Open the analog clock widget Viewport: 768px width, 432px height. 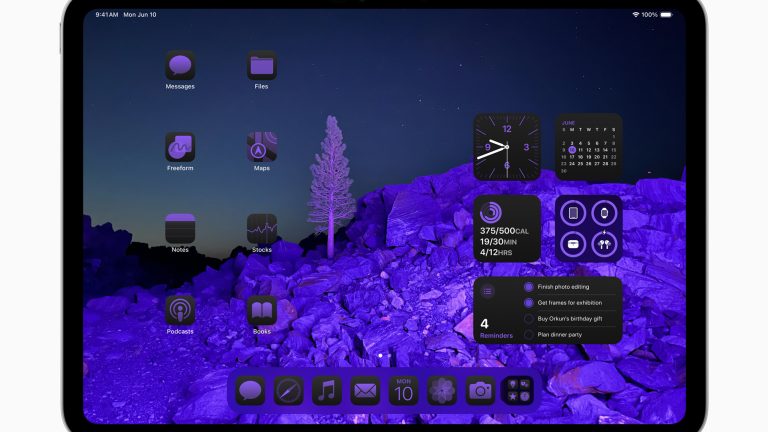[x=507, y=147]
